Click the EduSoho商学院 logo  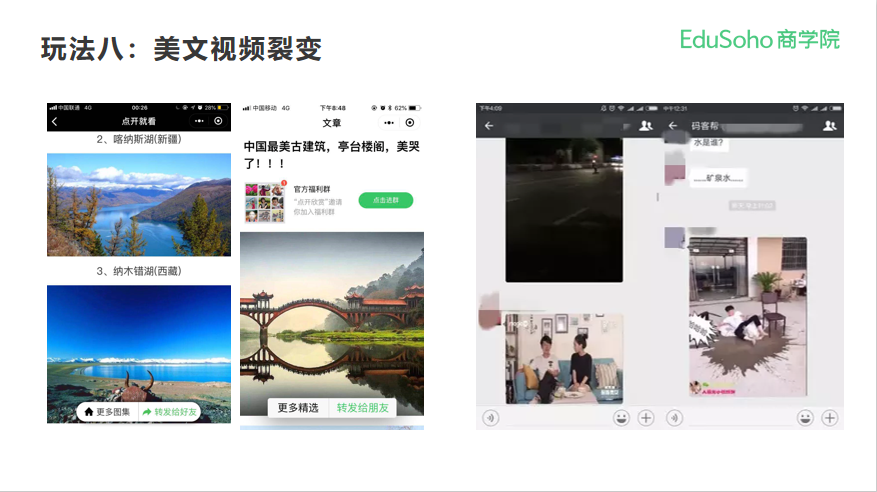point(759,39)
